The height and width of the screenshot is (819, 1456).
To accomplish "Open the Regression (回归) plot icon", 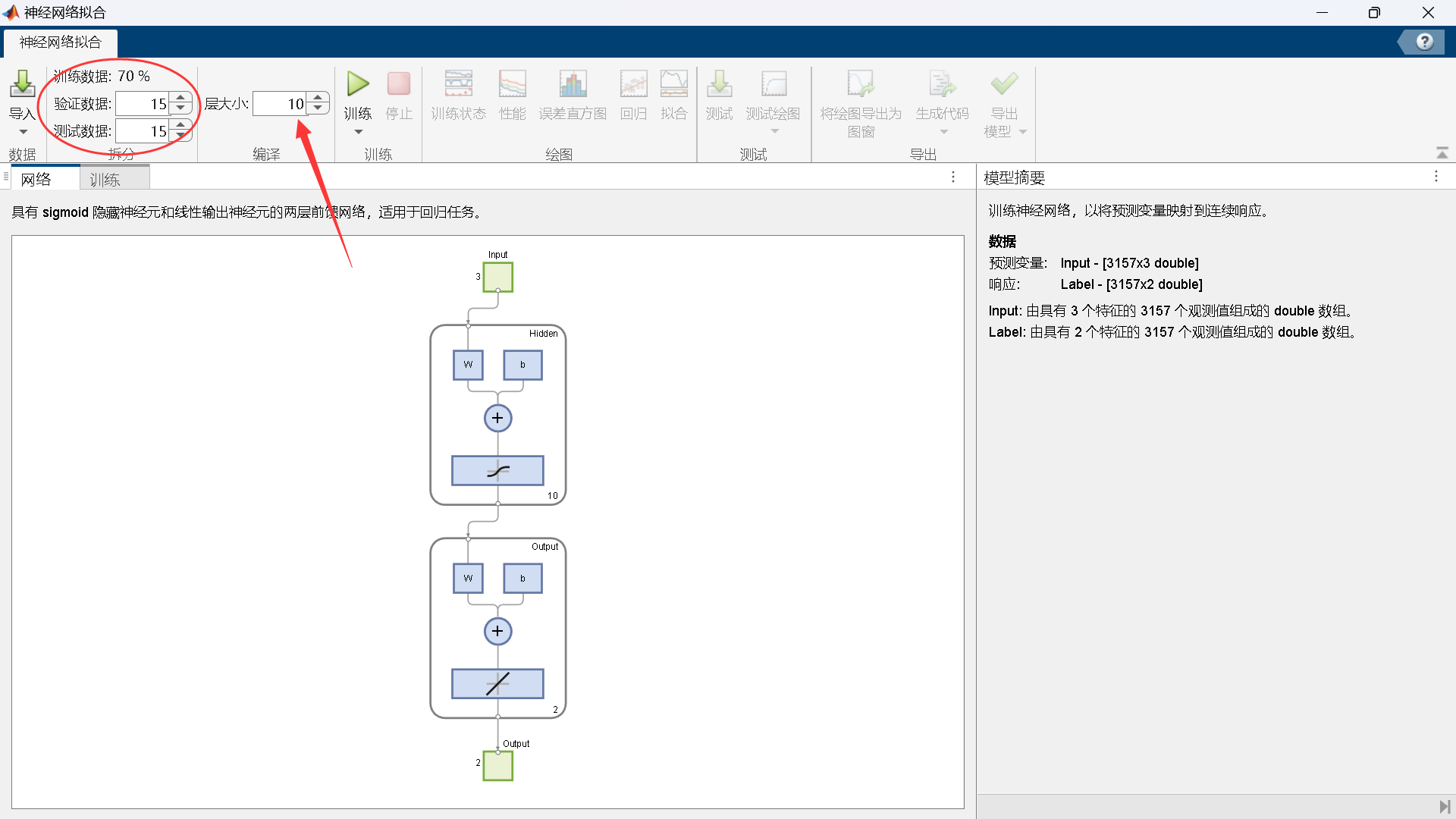I will [633, 83].
